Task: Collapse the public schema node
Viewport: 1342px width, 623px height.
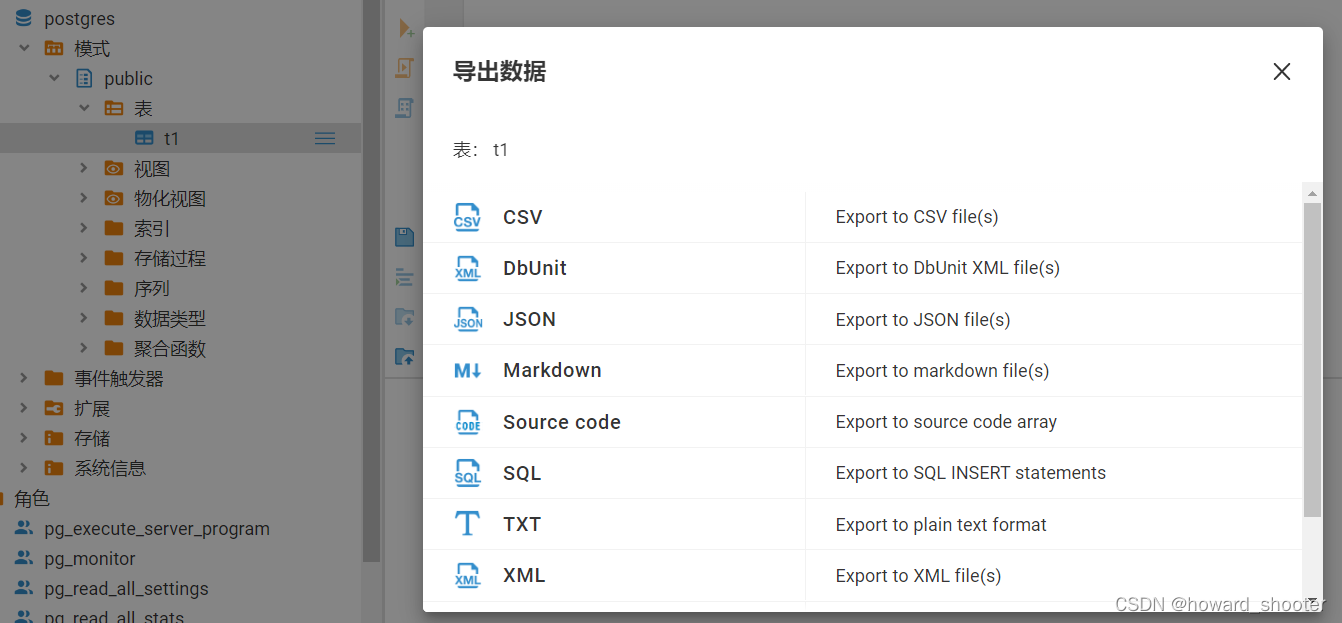Action: (55, 78)
